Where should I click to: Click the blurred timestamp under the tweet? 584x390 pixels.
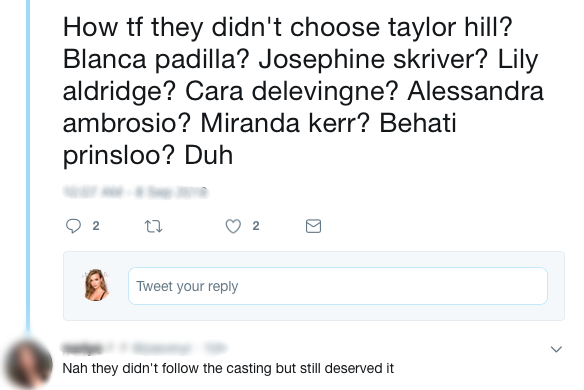(135, 192)
